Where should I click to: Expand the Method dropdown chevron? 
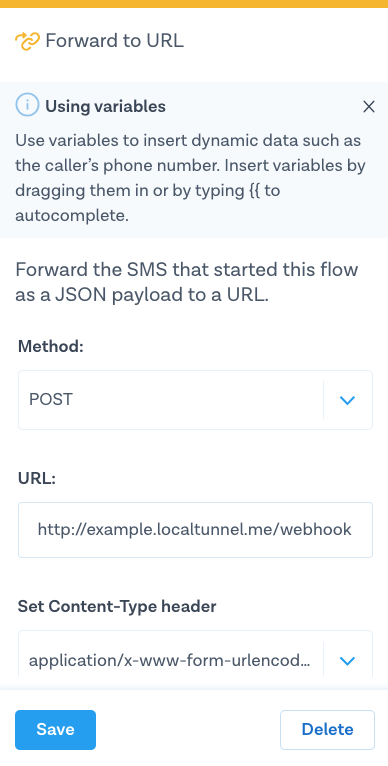[347, 401]
